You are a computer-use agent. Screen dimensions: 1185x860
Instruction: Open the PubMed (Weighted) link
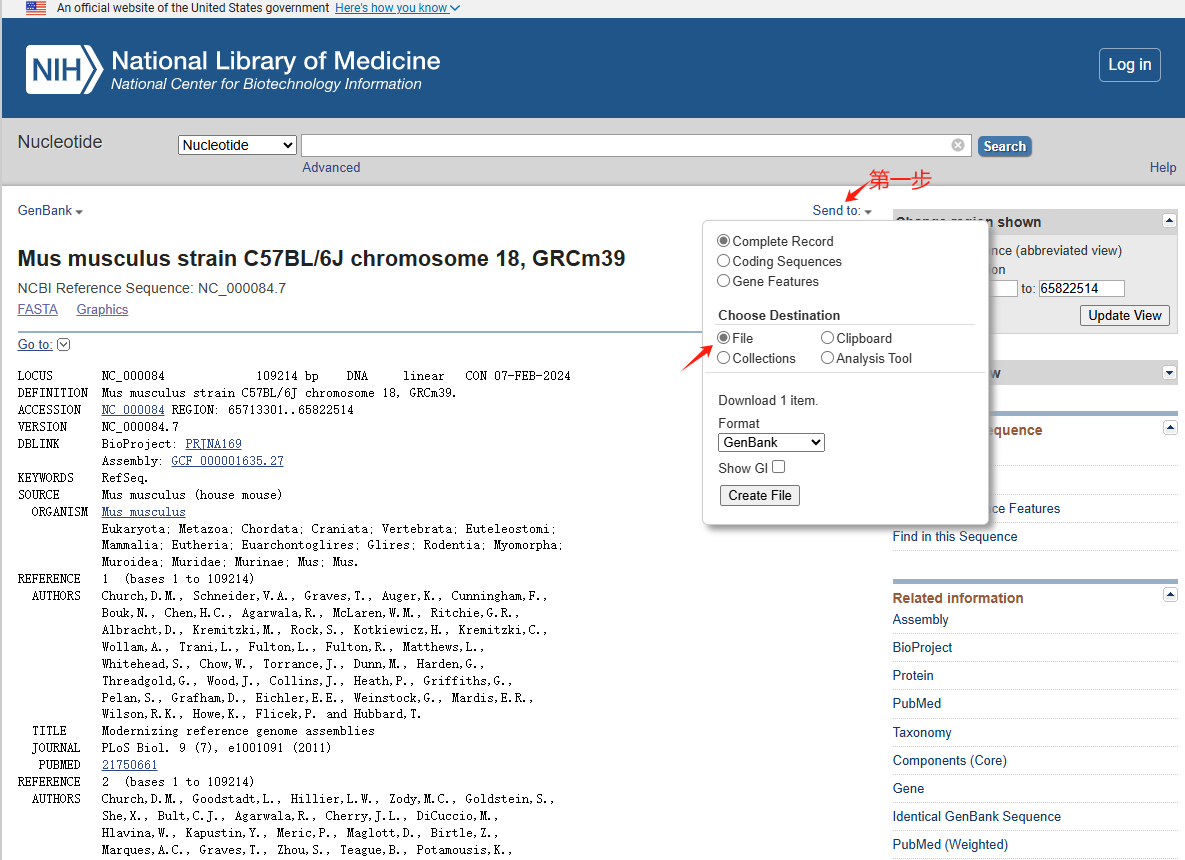tap(950, 844)
